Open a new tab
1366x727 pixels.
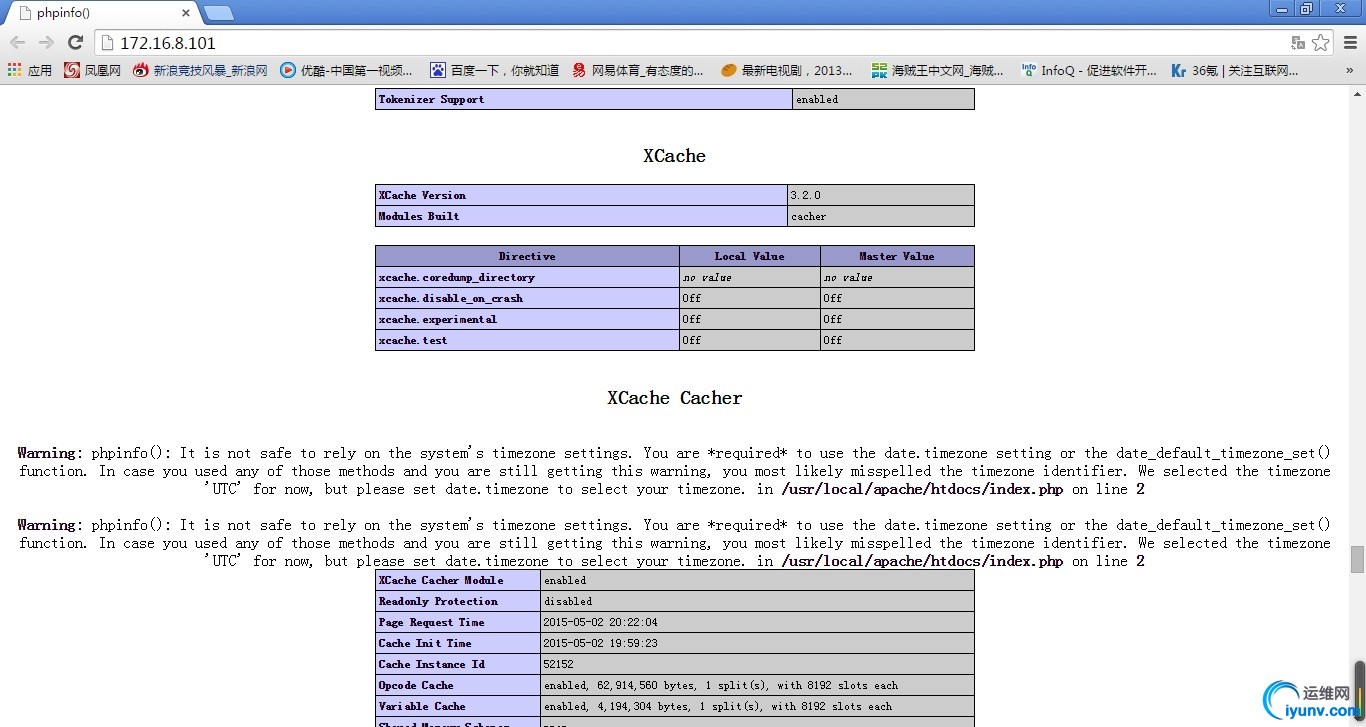click(219, 13)
